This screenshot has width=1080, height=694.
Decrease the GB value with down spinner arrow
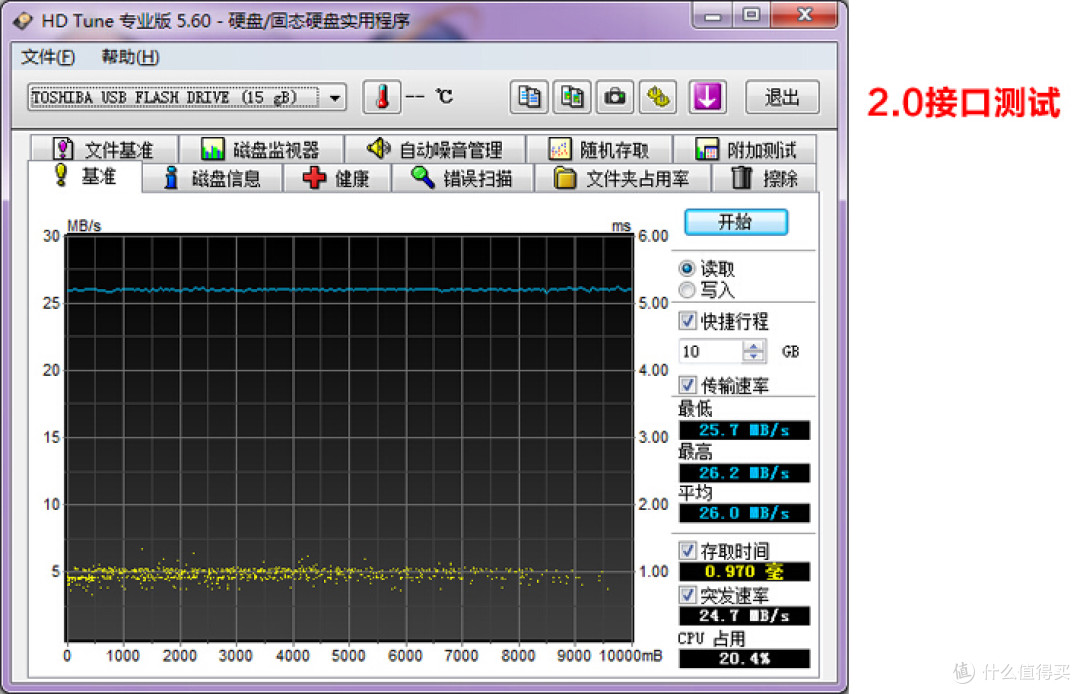pyautogui.click(x=754, y=357)
